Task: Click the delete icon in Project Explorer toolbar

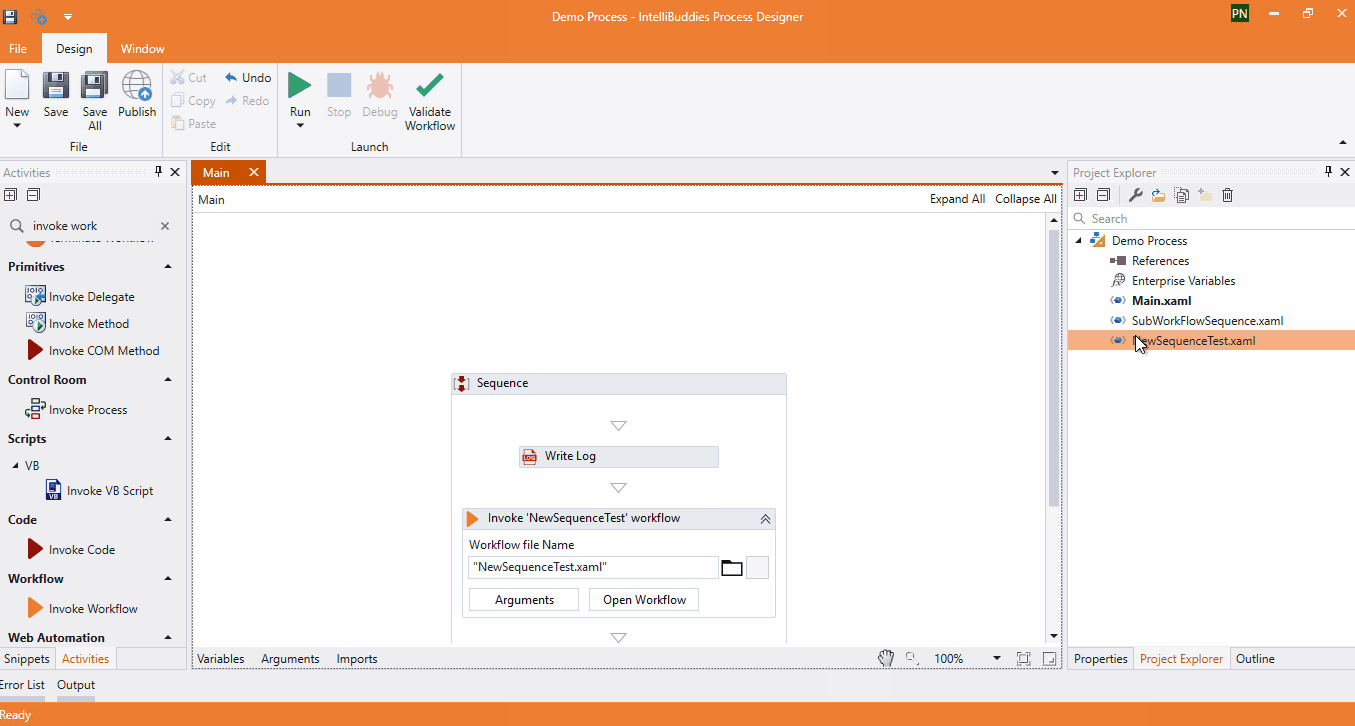Action: coord(1228,194)
